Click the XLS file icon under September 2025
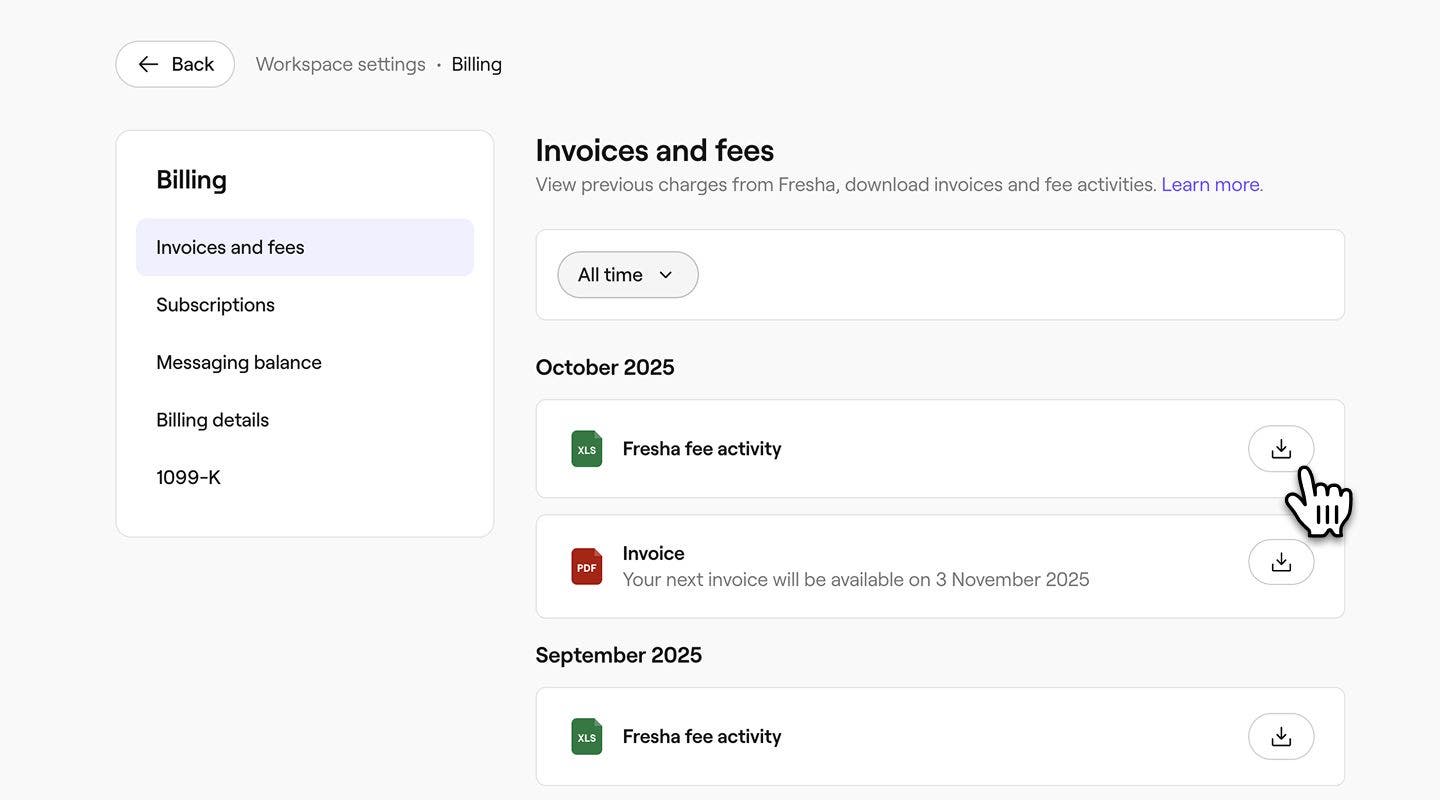1440x800 pixels. (587, 737)
